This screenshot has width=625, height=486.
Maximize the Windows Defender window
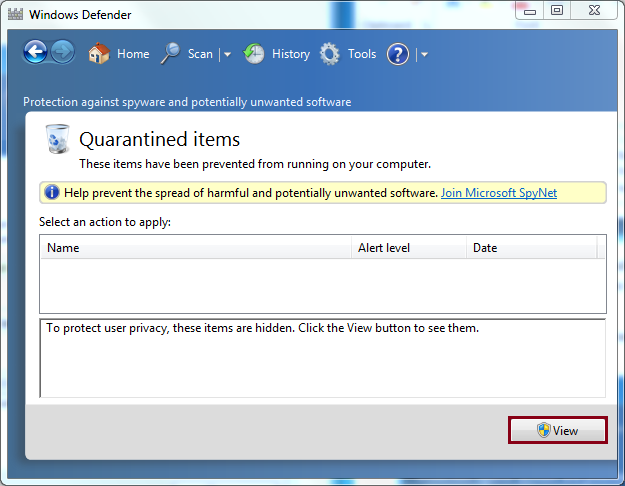pyautogui.click(x=557, y=10)
